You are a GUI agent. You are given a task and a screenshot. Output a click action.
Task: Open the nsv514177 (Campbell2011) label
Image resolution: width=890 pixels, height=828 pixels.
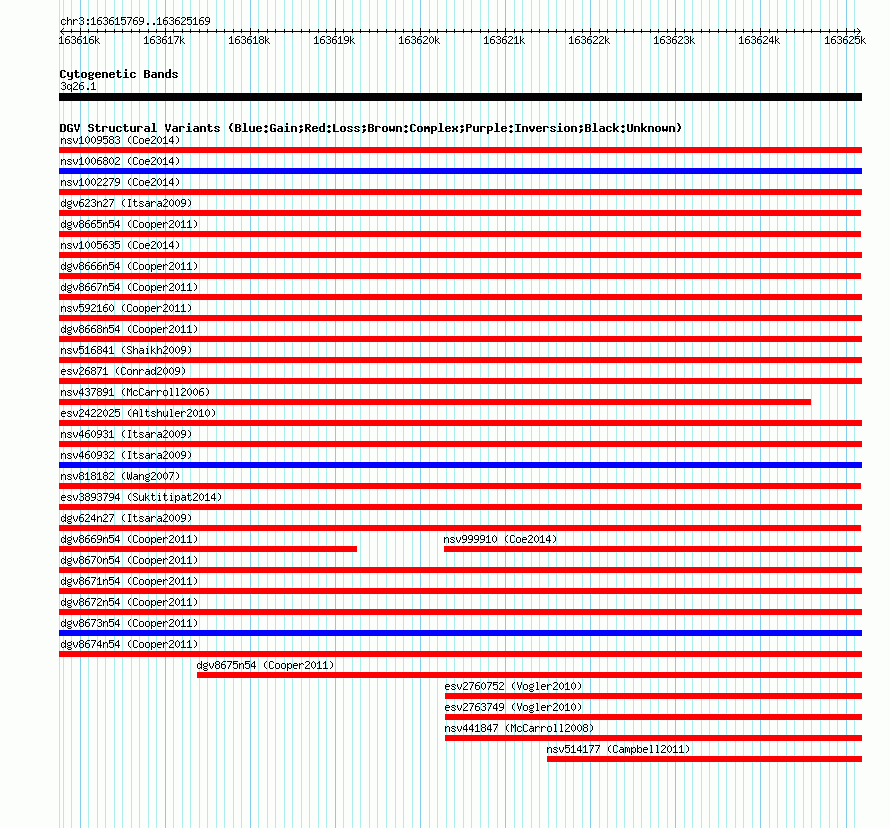[x=618, y=749]
